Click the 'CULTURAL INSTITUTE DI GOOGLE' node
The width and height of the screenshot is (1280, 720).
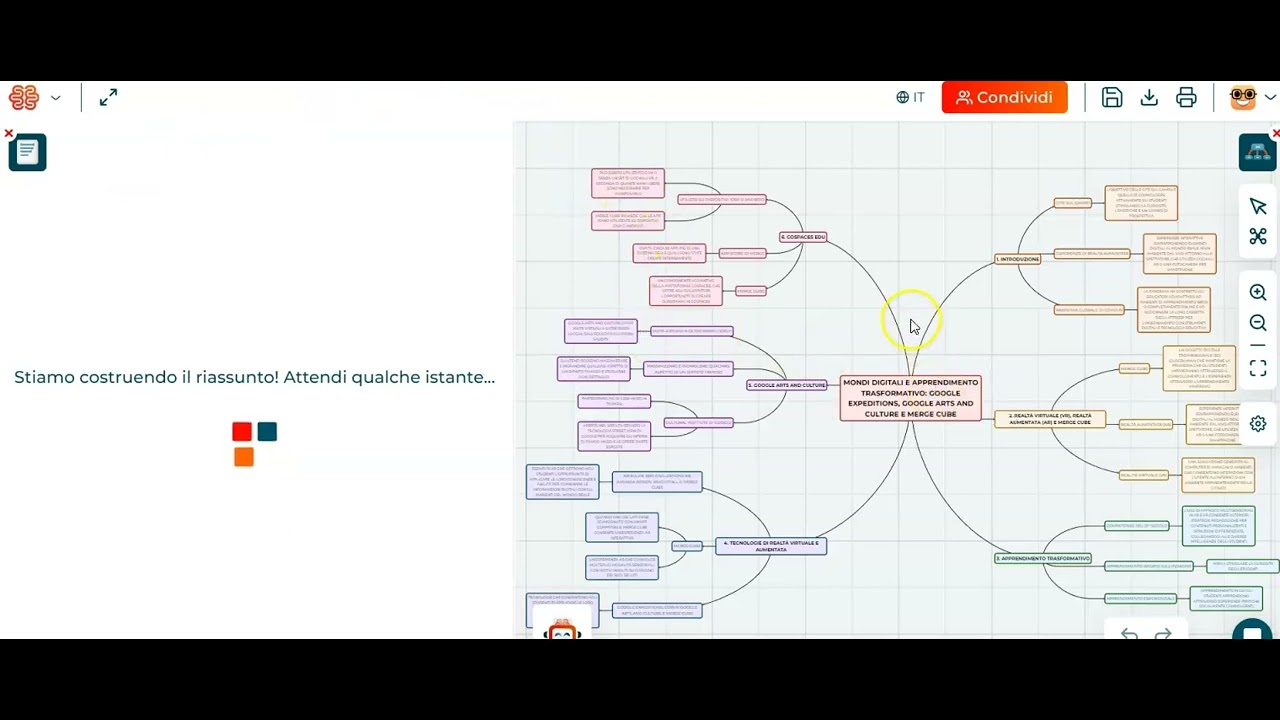698,423
